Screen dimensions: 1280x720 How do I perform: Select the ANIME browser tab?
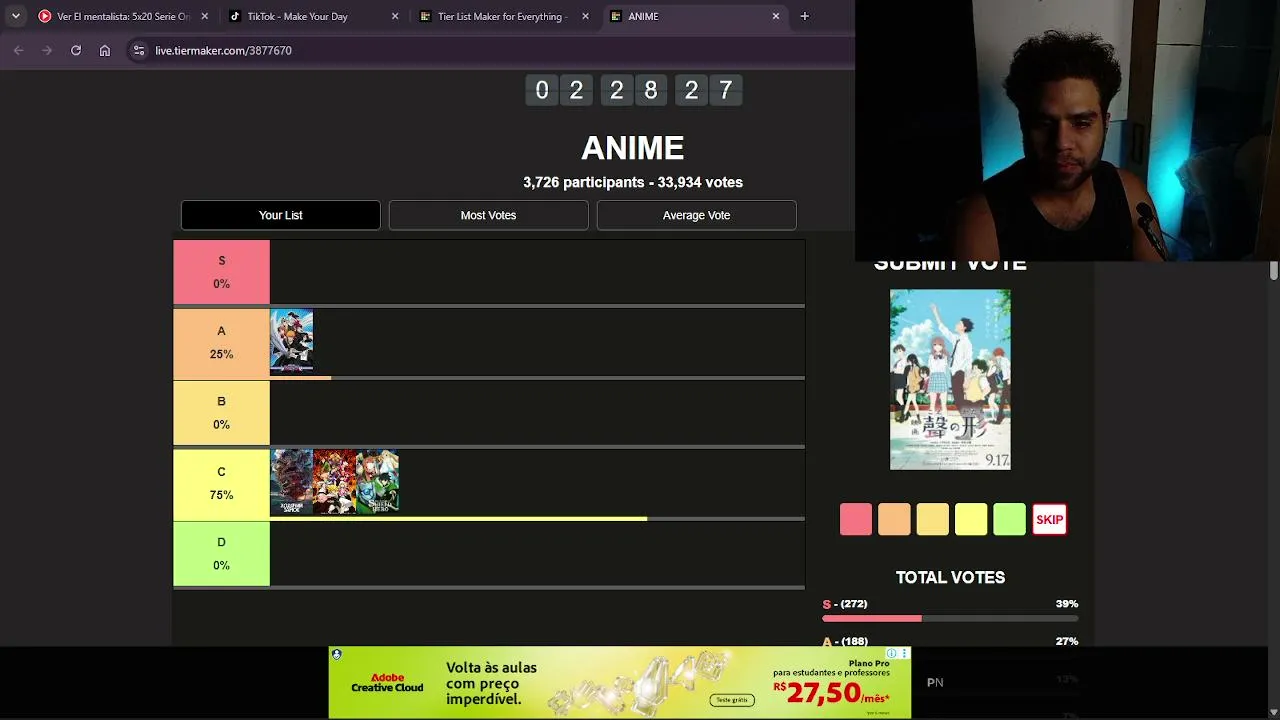click(693, 16)
